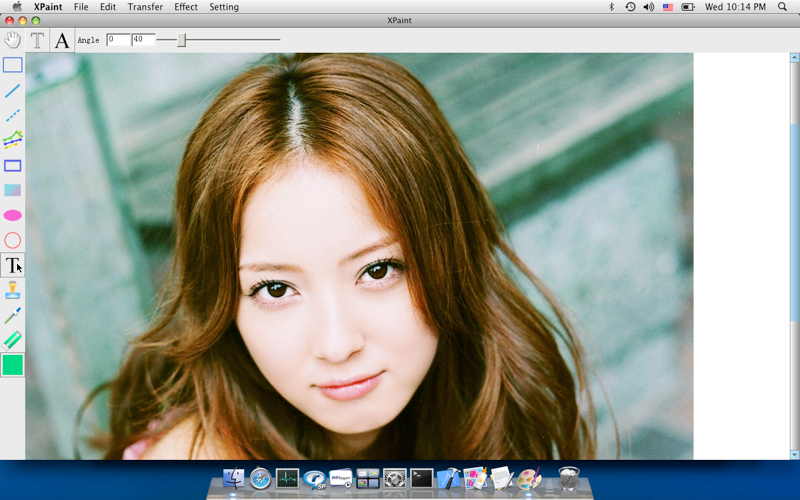Image resolution: width=800 pixels, height=500 pixels.
Task: Pick the polyline curve tool
Action: (13, 139)
